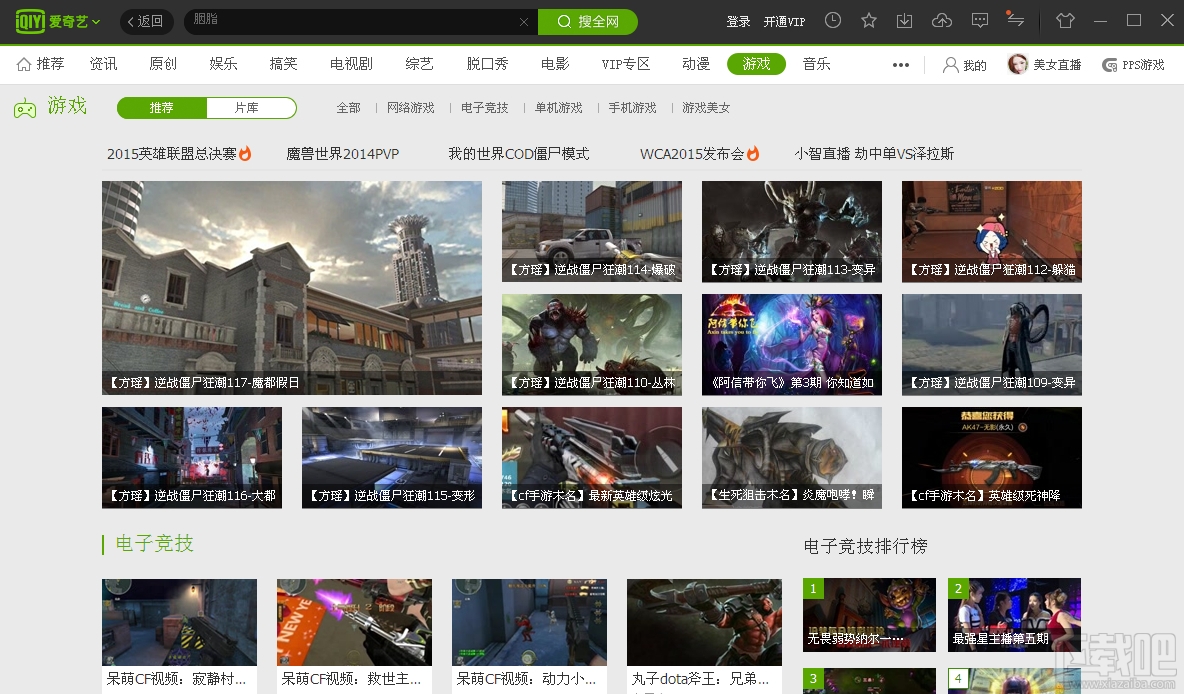Open viewing history via clock icon
This screenshot has height=694, width=1184.
832,20
